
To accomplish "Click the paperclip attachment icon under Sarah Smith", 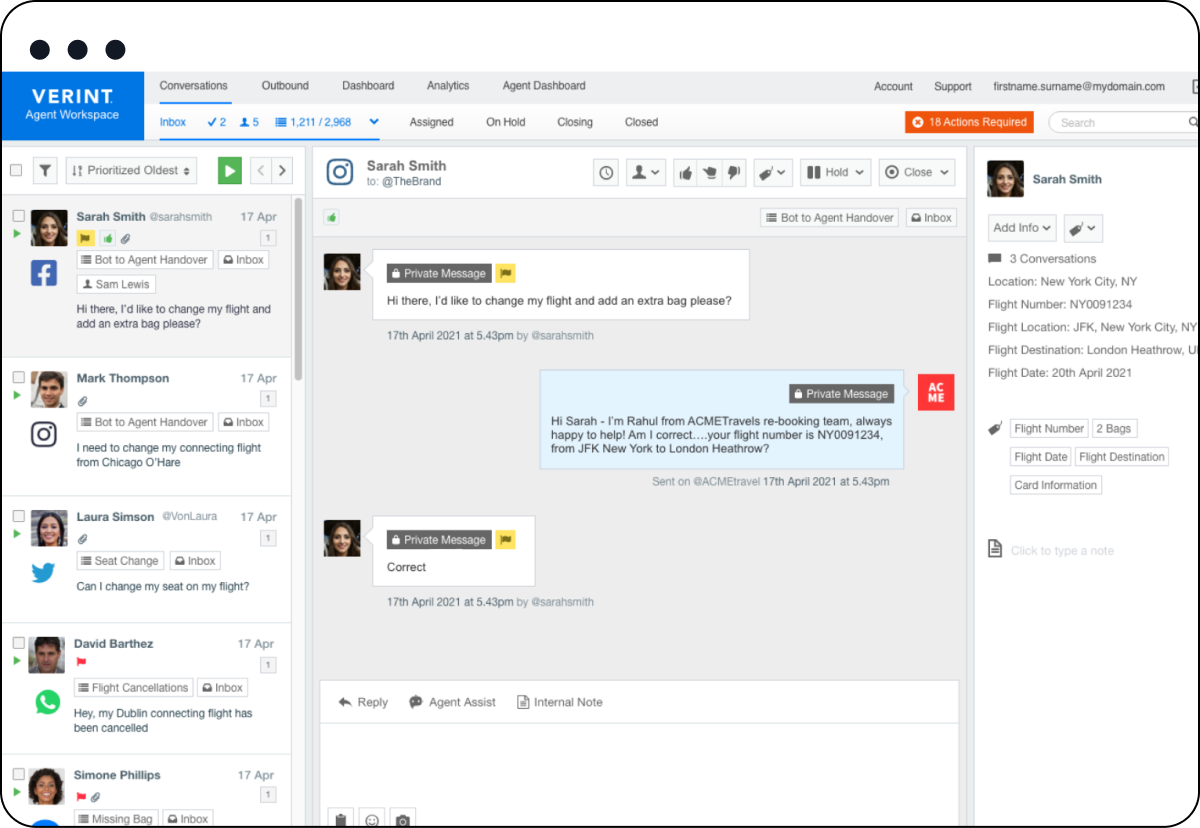I will click(x=126, y=238).
